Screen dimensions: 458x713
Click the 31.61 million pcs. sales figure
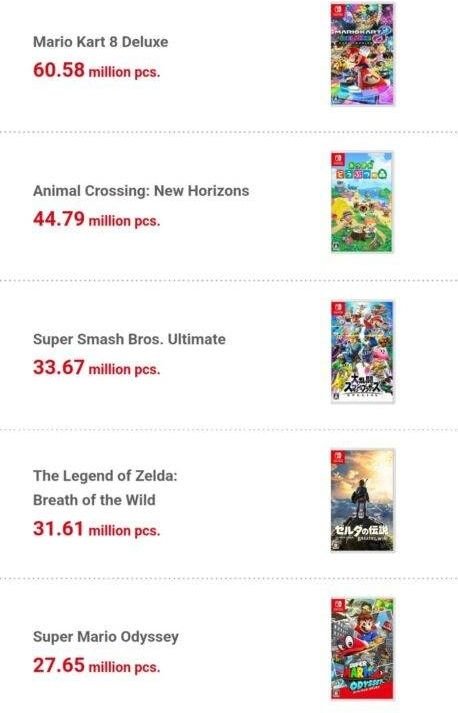96,529
